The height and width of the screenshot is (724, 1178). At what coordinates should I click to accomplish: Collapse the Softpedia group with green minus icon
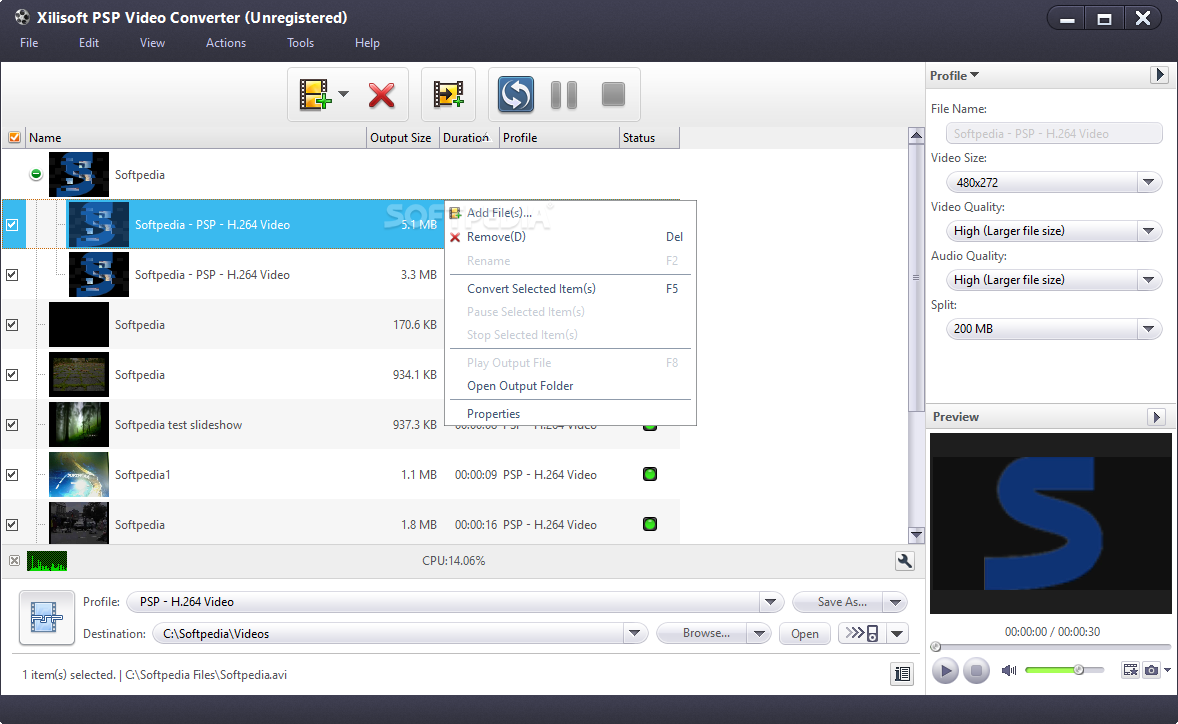click(35, 174)
